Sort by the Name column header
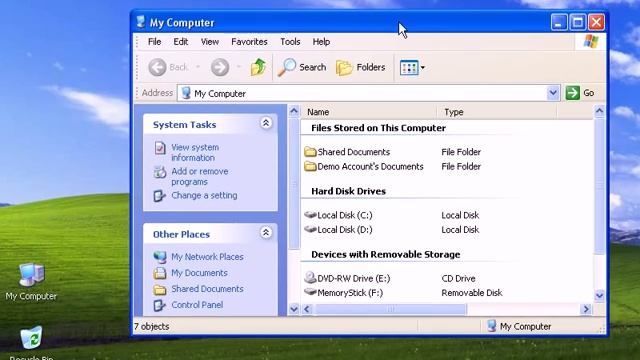Viewport: 640px width, 360px height. [369, 112]
